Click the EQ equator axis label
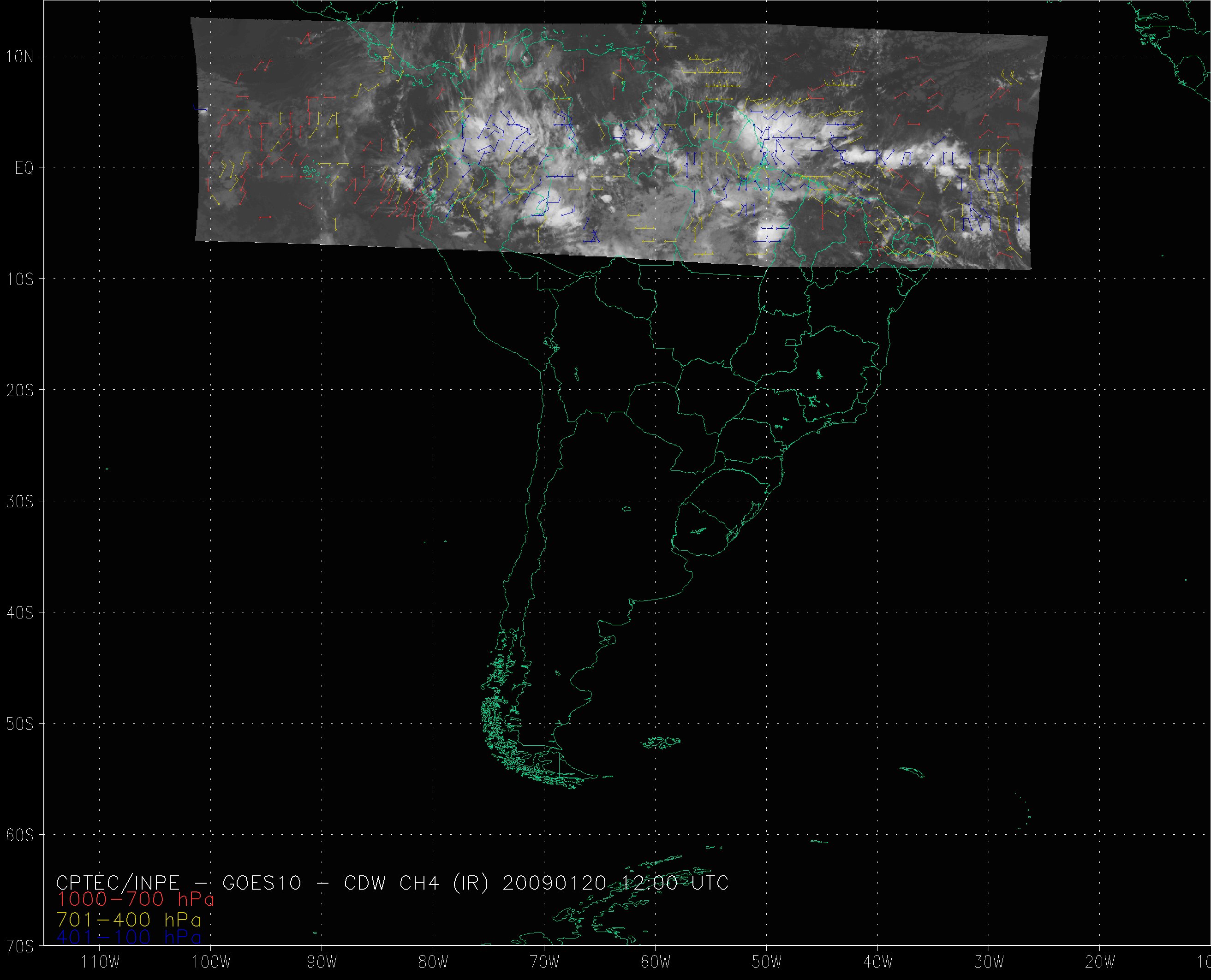The height and width of the screenshot is (980, 1211). tap(24, 168)
